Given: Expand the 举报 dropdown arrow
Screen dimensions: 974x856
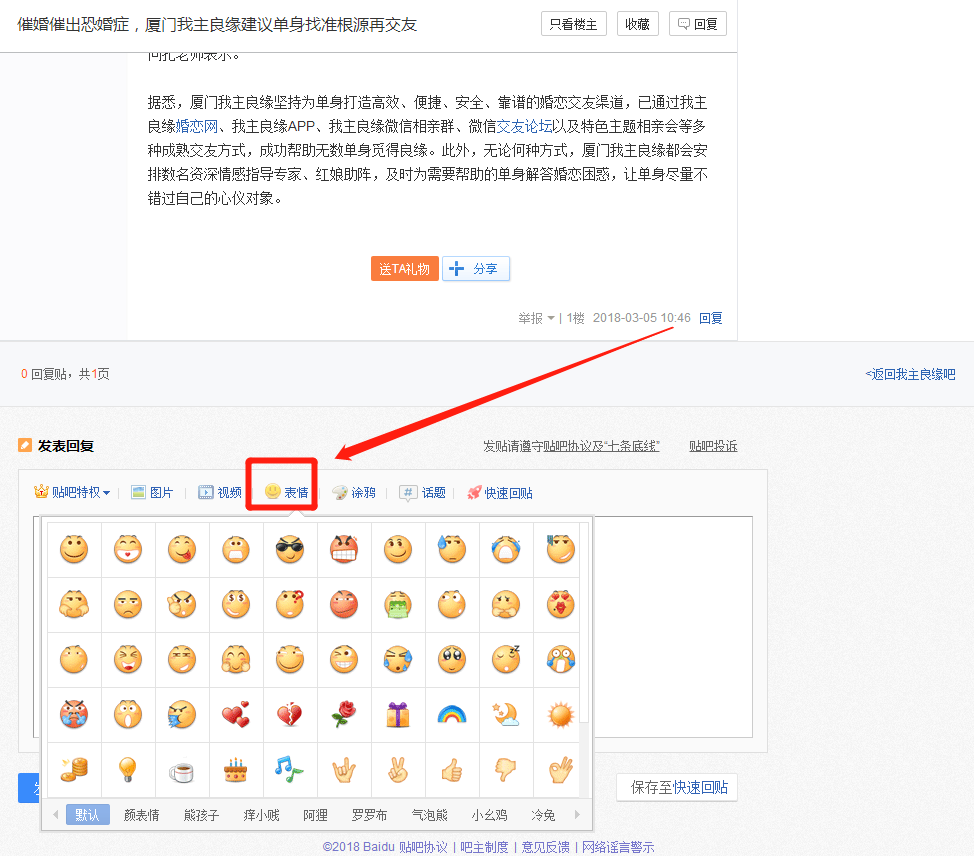Looking at the screenshot, I should (550, 318).
